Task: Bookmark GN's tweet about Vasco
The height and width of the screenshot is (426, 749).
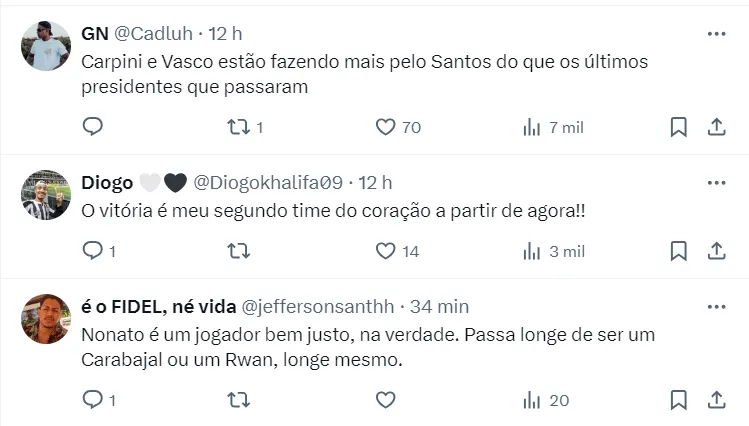Action: pyautogui.click(x=678, y=127)
